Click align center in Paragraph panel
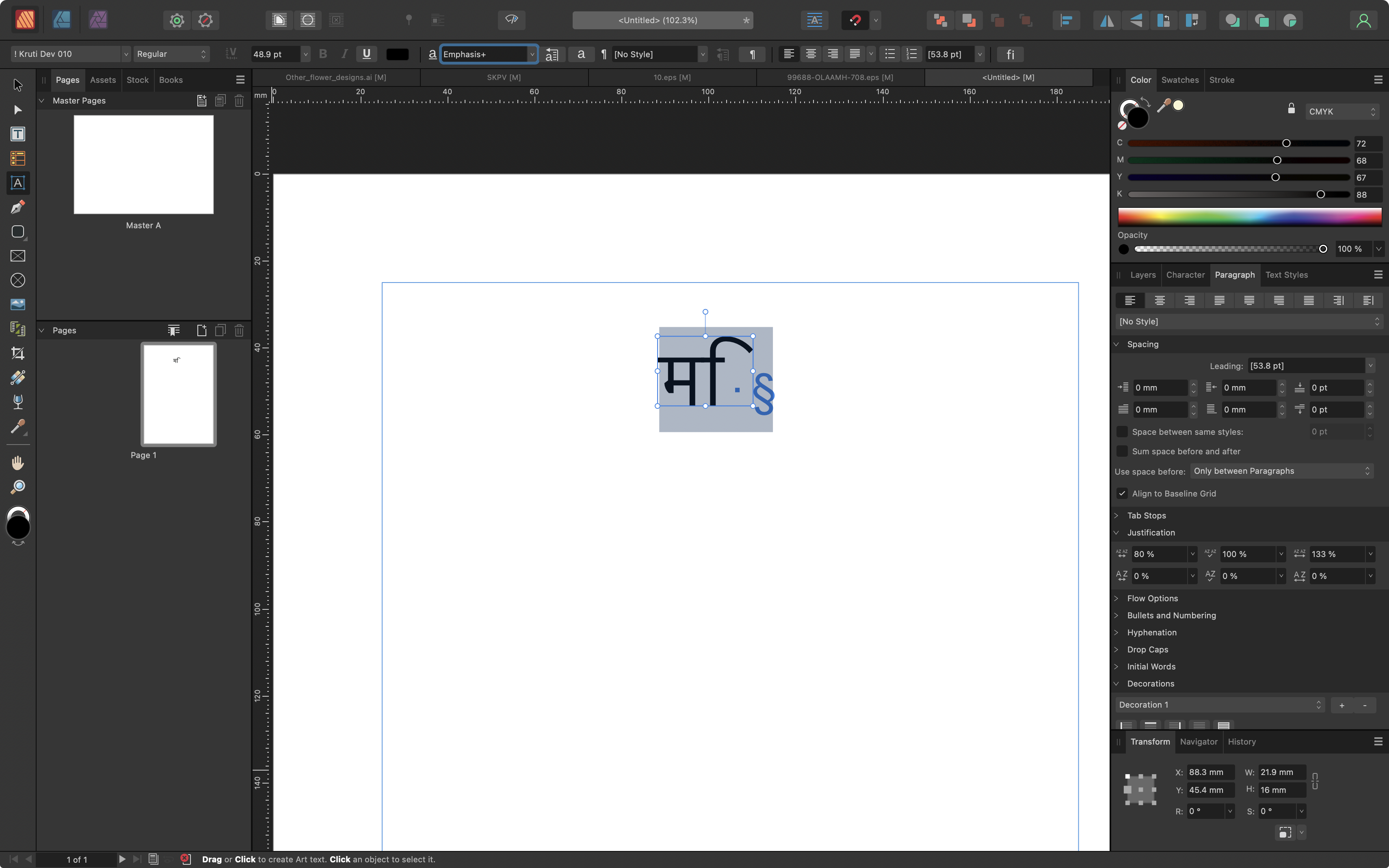Screen dimensions: 1389x868 [1159, 300]
